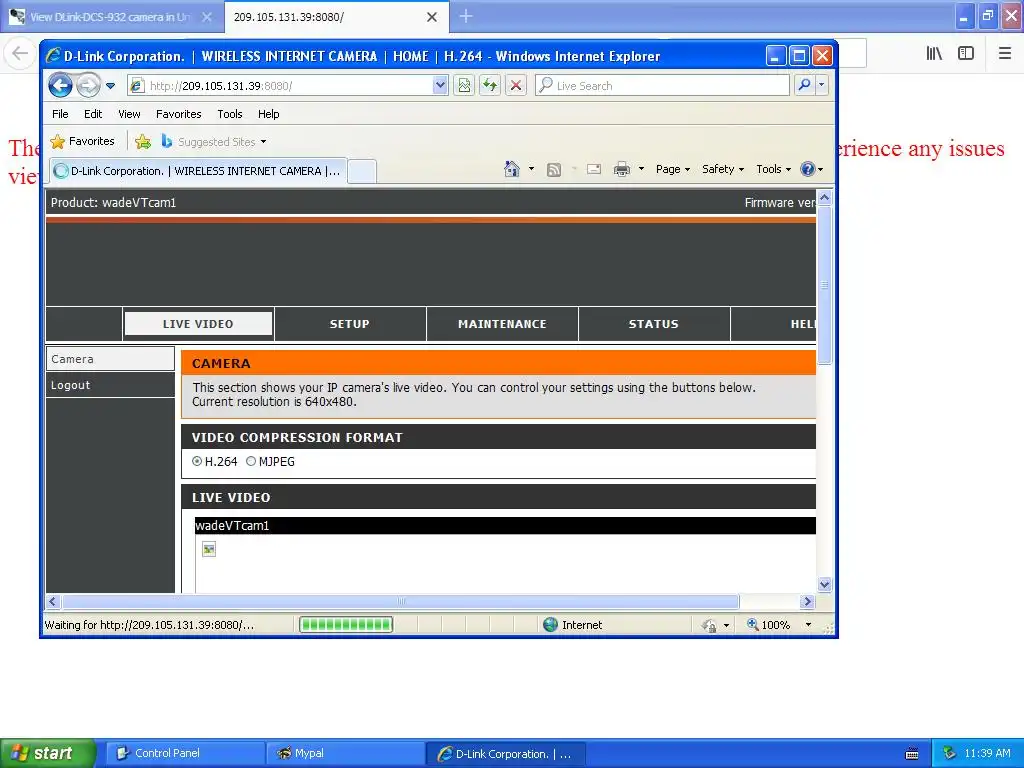Click the RSS feeds icon

pos(554,170)
